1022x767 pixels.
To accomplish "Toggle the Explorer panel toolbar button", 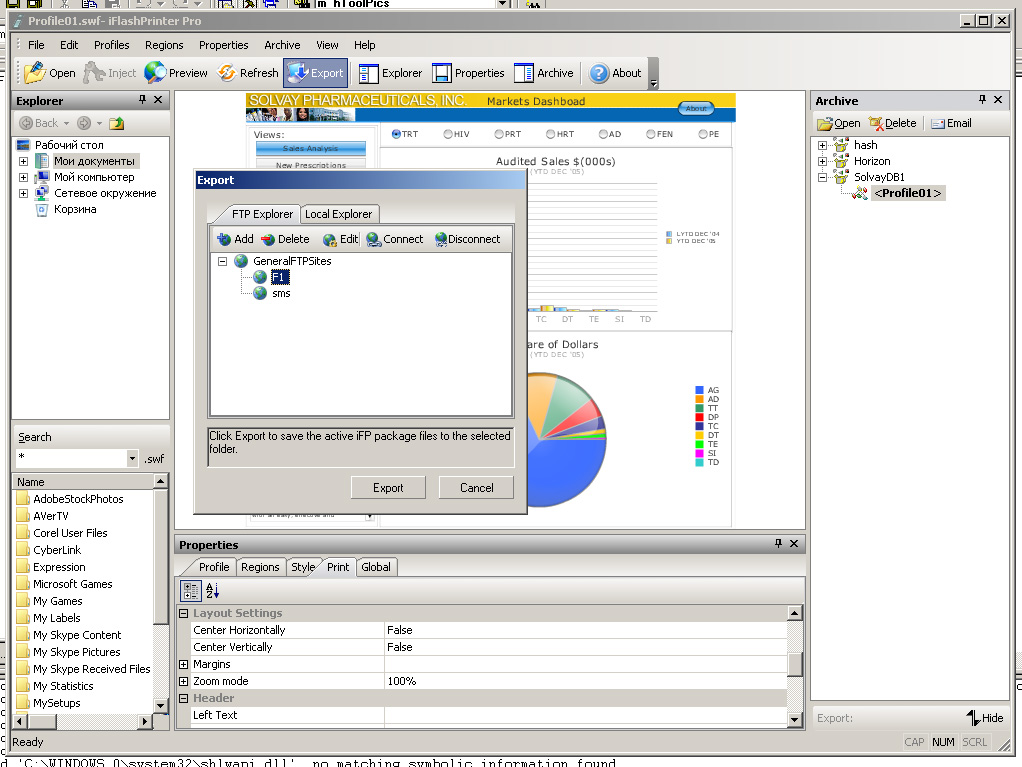I will tap(390, 73).
